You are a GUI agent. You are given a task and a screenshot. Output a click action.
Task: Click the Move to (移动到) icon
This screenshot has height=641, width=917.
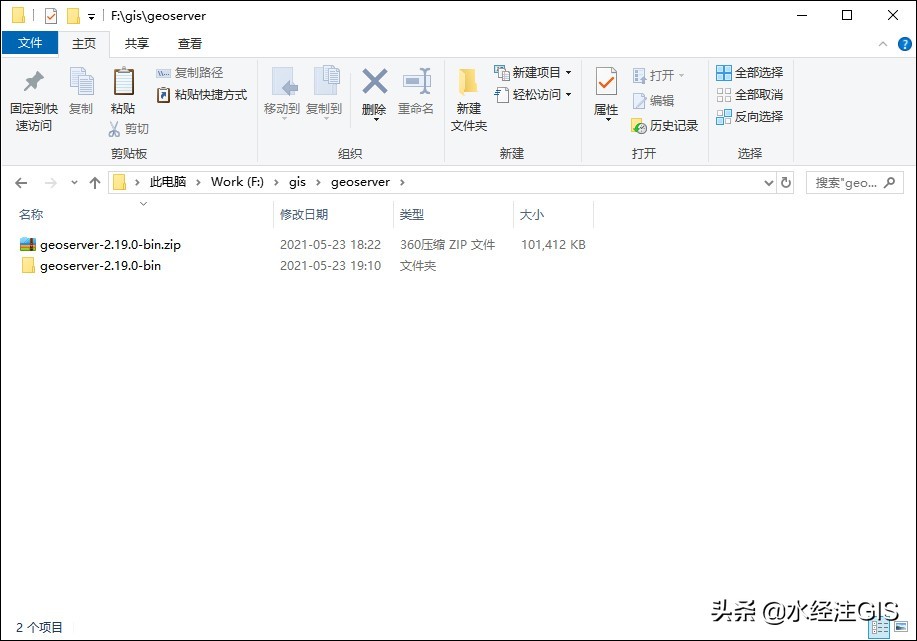click(285, 81)
